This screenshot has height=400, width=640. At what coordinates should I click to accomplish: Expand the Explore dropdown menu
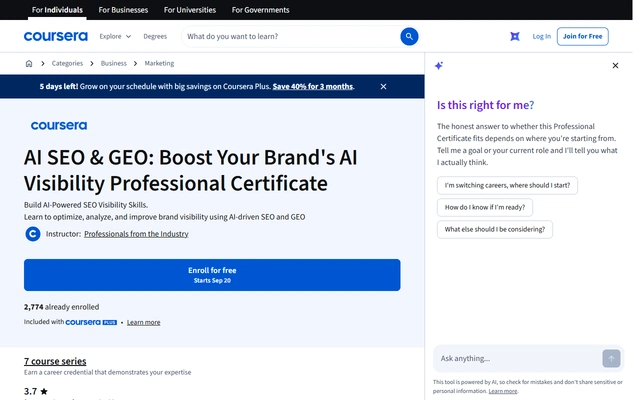coord(115,36)
